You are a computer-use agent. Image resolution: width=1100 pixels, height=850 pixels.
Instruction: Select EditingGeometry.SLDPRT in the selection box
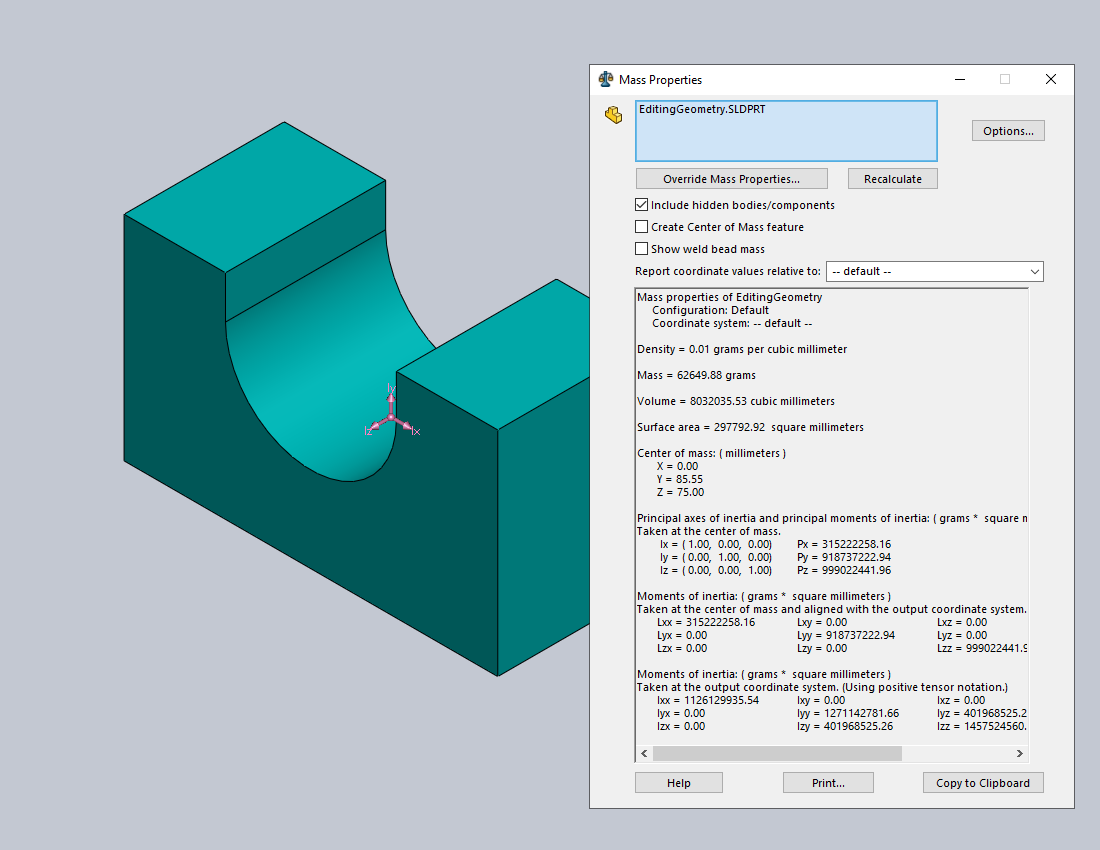click(702, 110)
